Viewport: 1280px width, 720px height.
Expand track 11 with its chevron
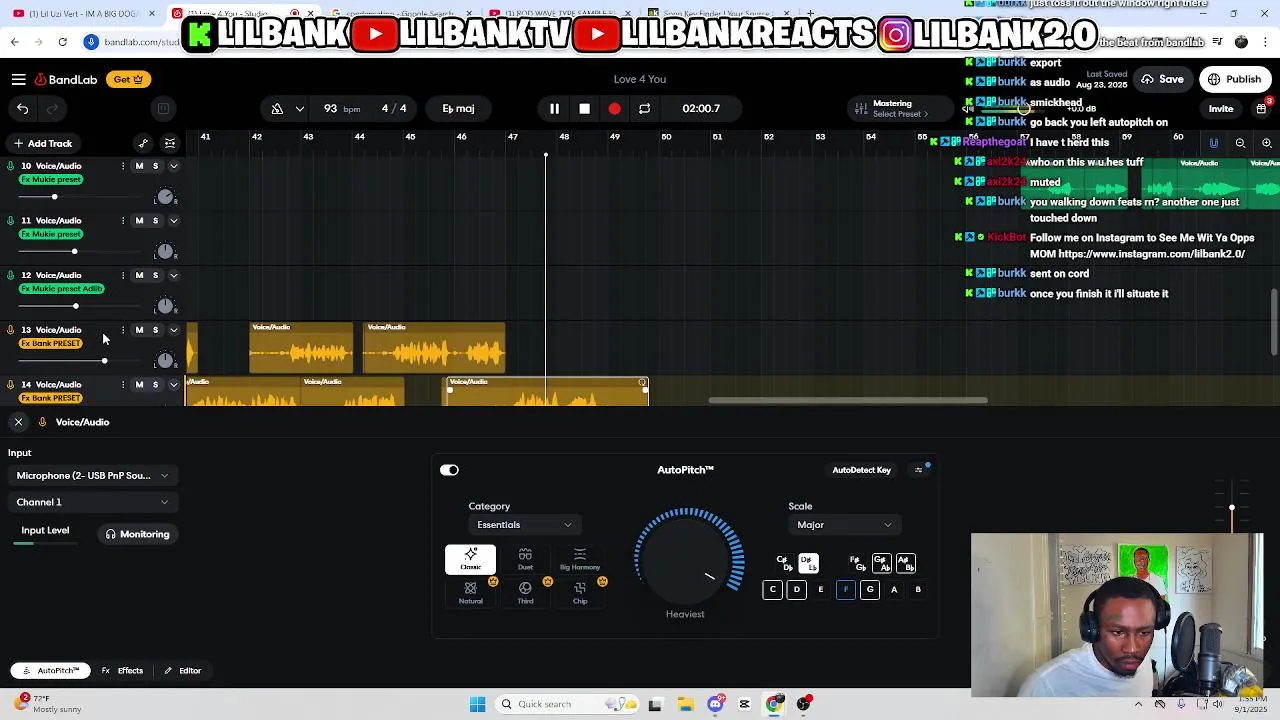(174, 220)
